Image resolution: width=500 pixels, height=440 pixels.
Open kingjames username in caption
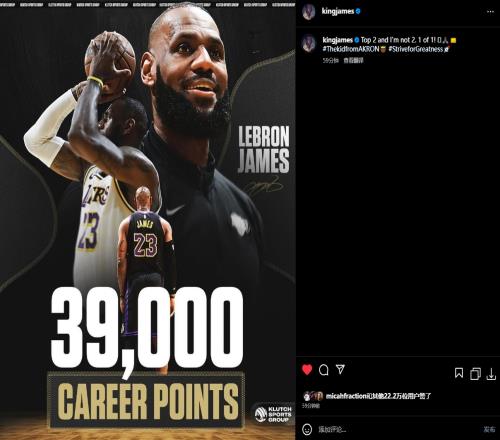(338, 40)
